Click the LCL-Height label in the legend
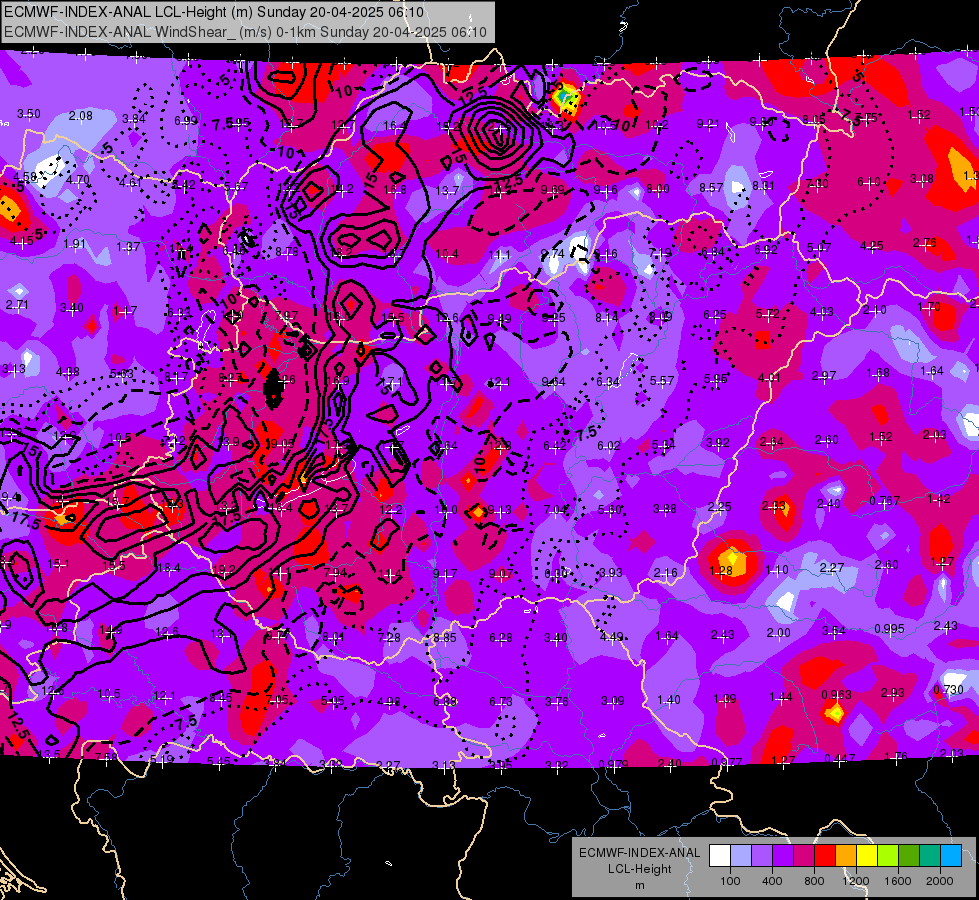The image size is (979, 900). click(639, 869)
